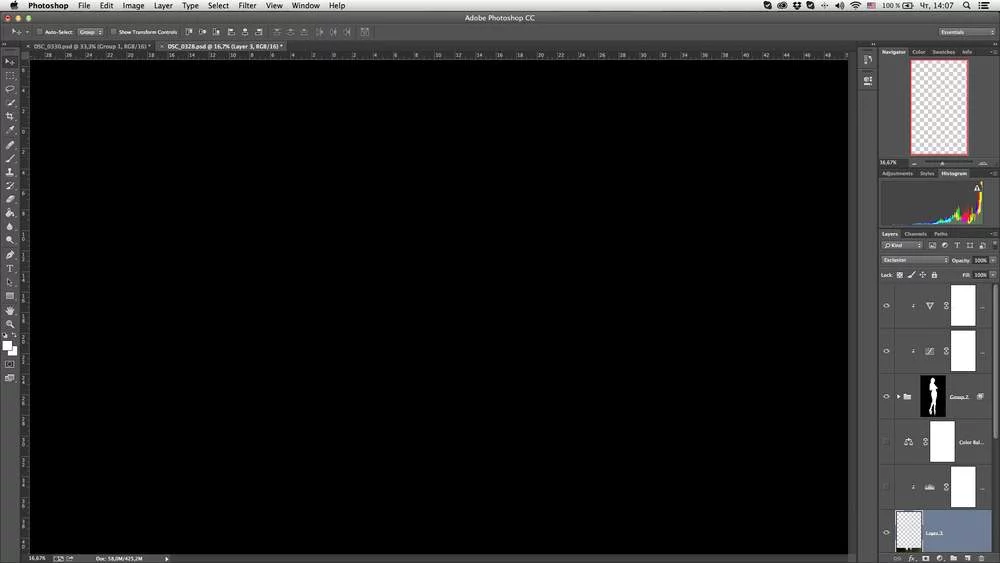Select the Move tool

pyautogui.click(x=10, y=62)
